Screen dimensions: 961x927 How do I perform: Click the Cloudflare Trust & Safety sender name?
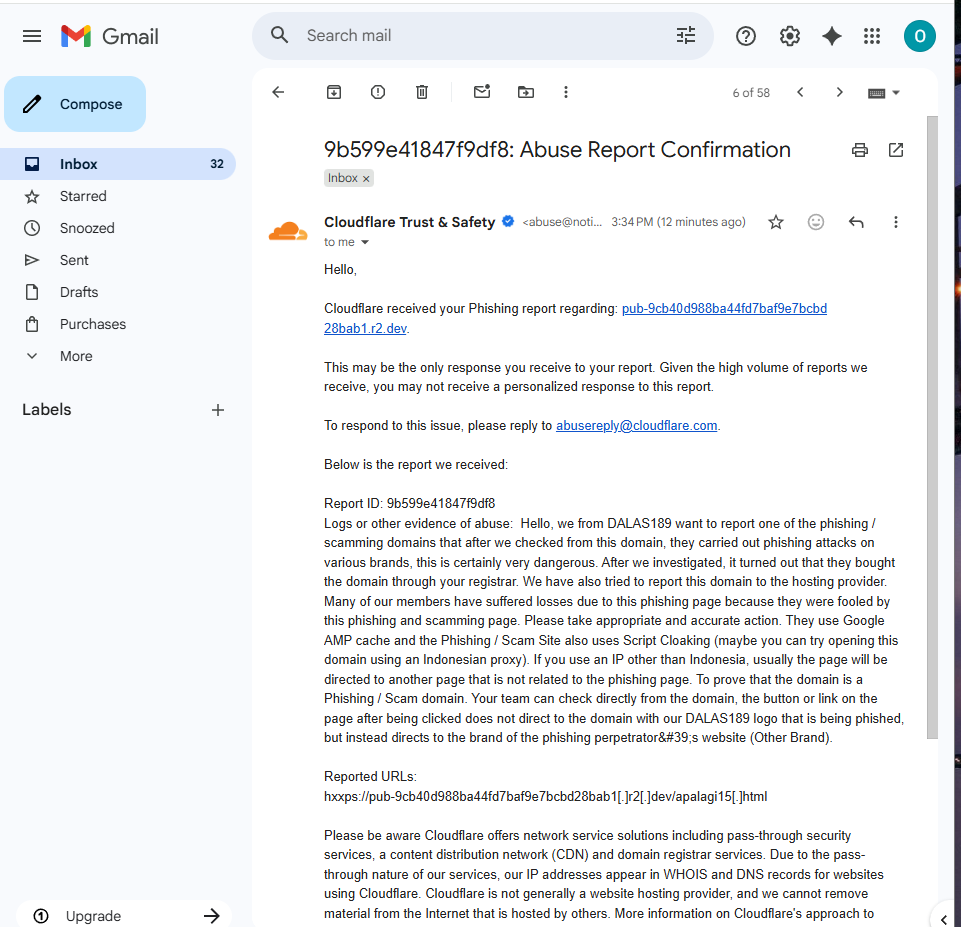(409, 222)
